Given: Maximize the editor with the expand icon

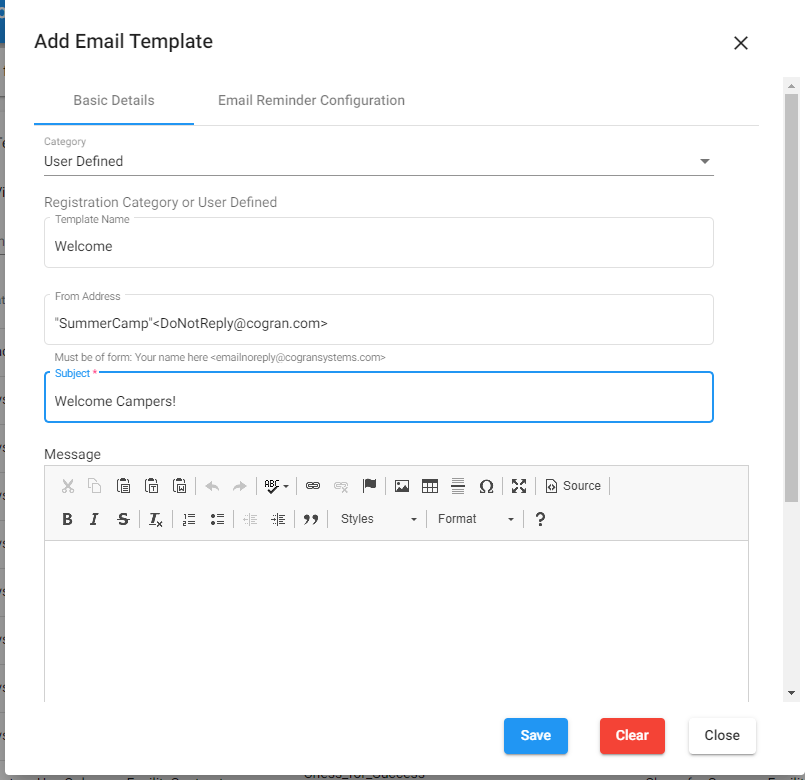Looking at the screenshot, I should (x=519, y=486).
